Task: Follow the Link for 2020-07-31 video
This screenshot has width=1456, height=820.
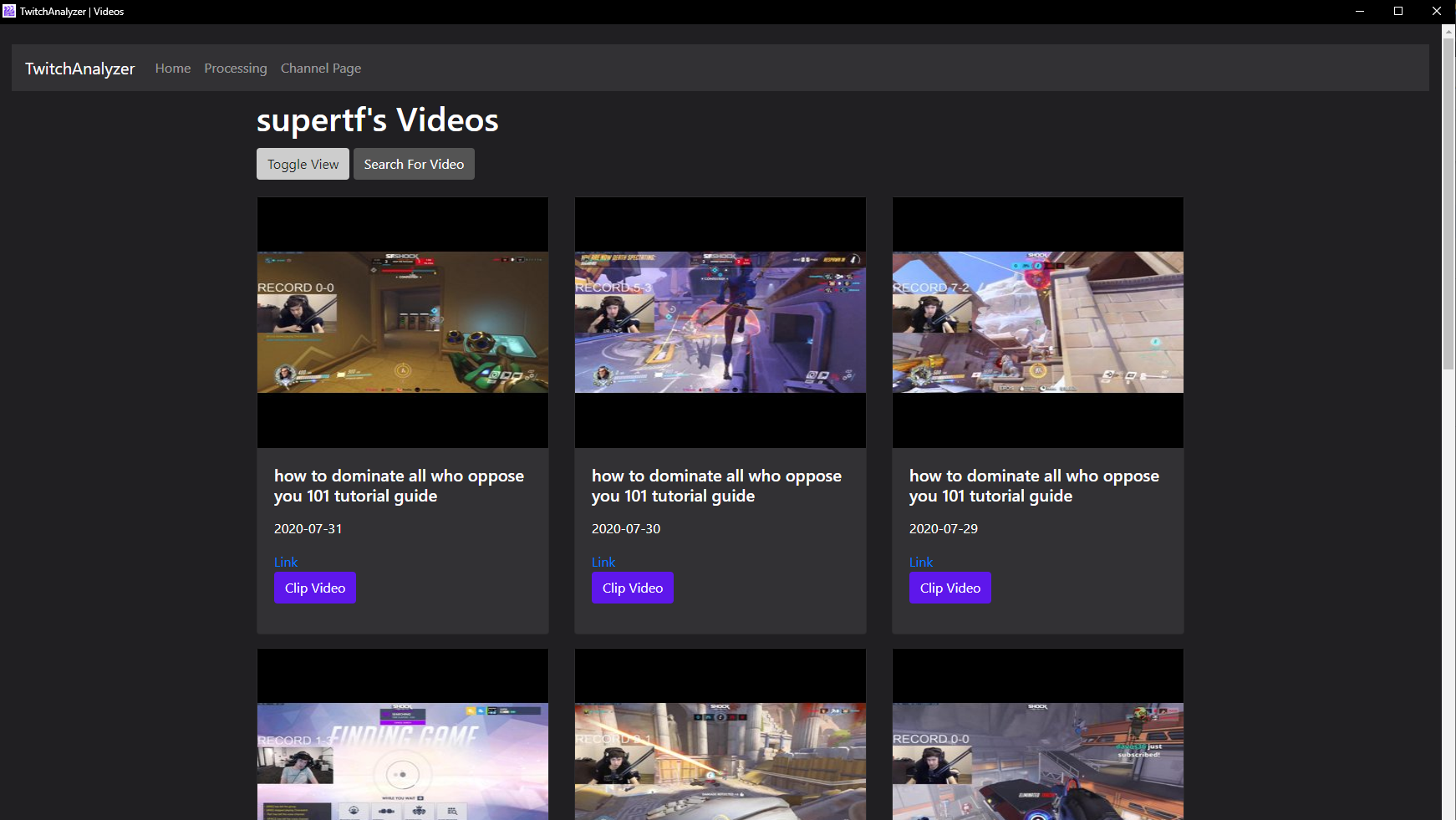Action: 286,563
